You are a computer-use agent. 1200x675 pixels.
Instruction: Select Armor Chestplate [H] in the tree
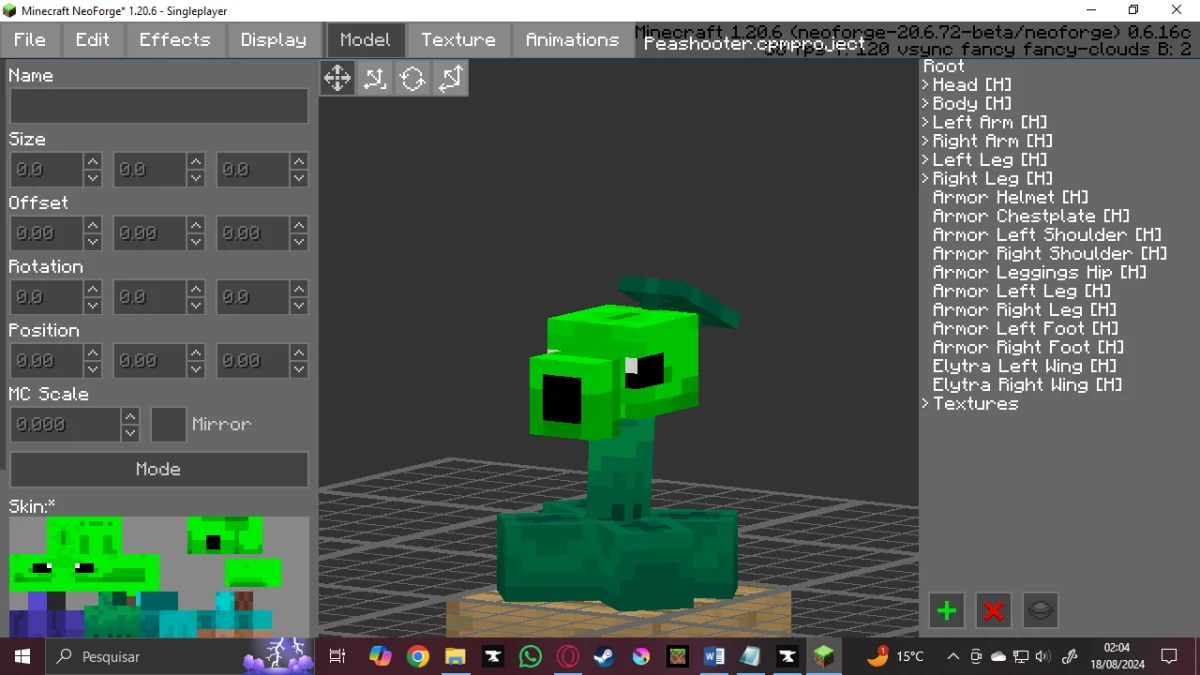point(1031,216)
